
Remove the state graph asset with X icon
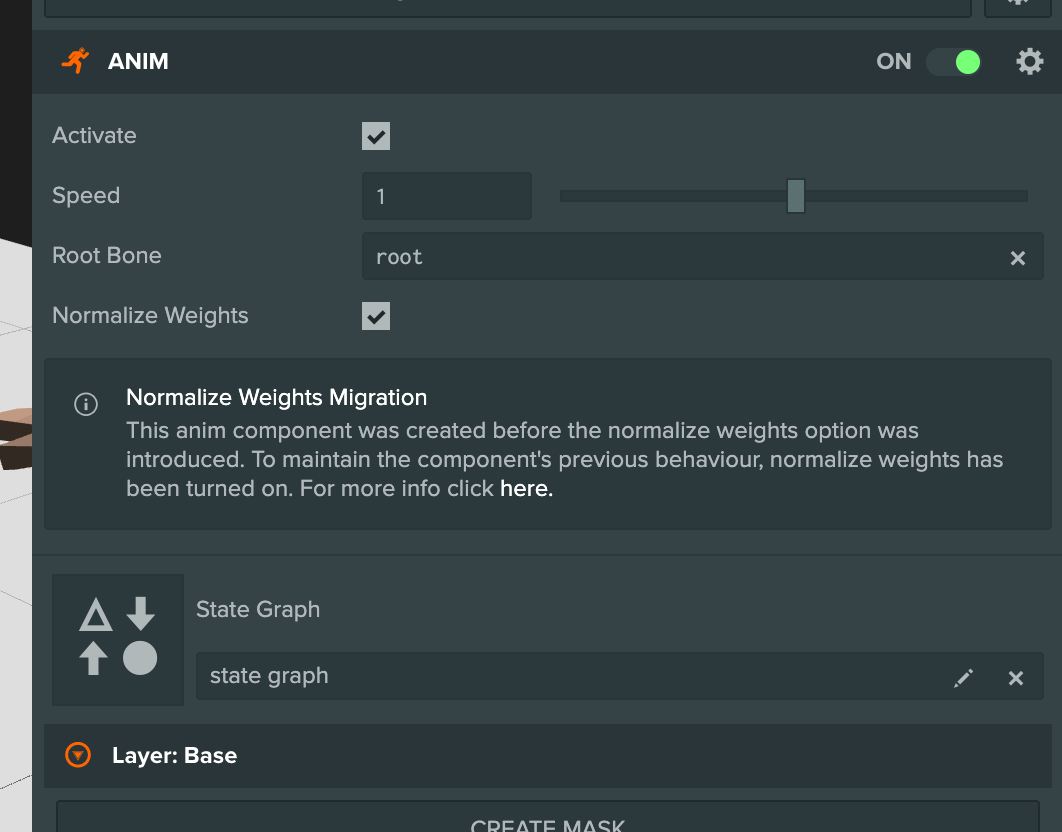[x=1016, y=677]
